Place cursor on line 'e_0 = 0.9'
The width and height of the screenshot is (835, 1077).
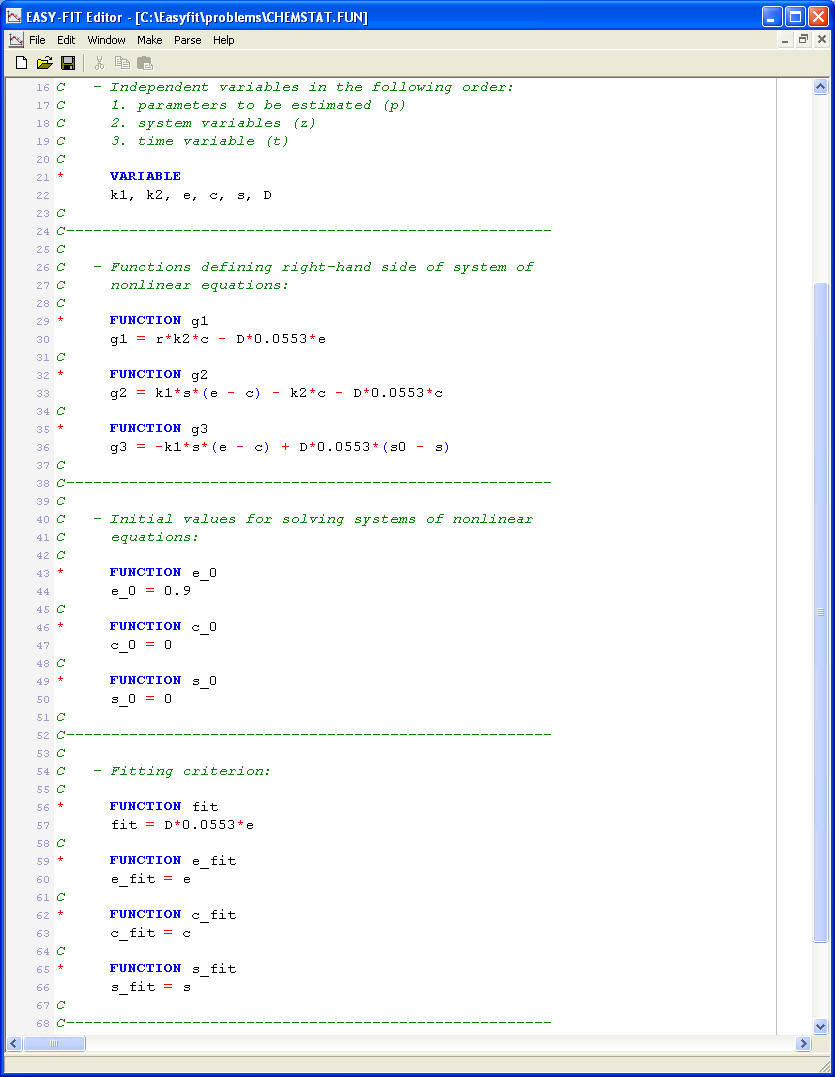[x=150, y=591]
